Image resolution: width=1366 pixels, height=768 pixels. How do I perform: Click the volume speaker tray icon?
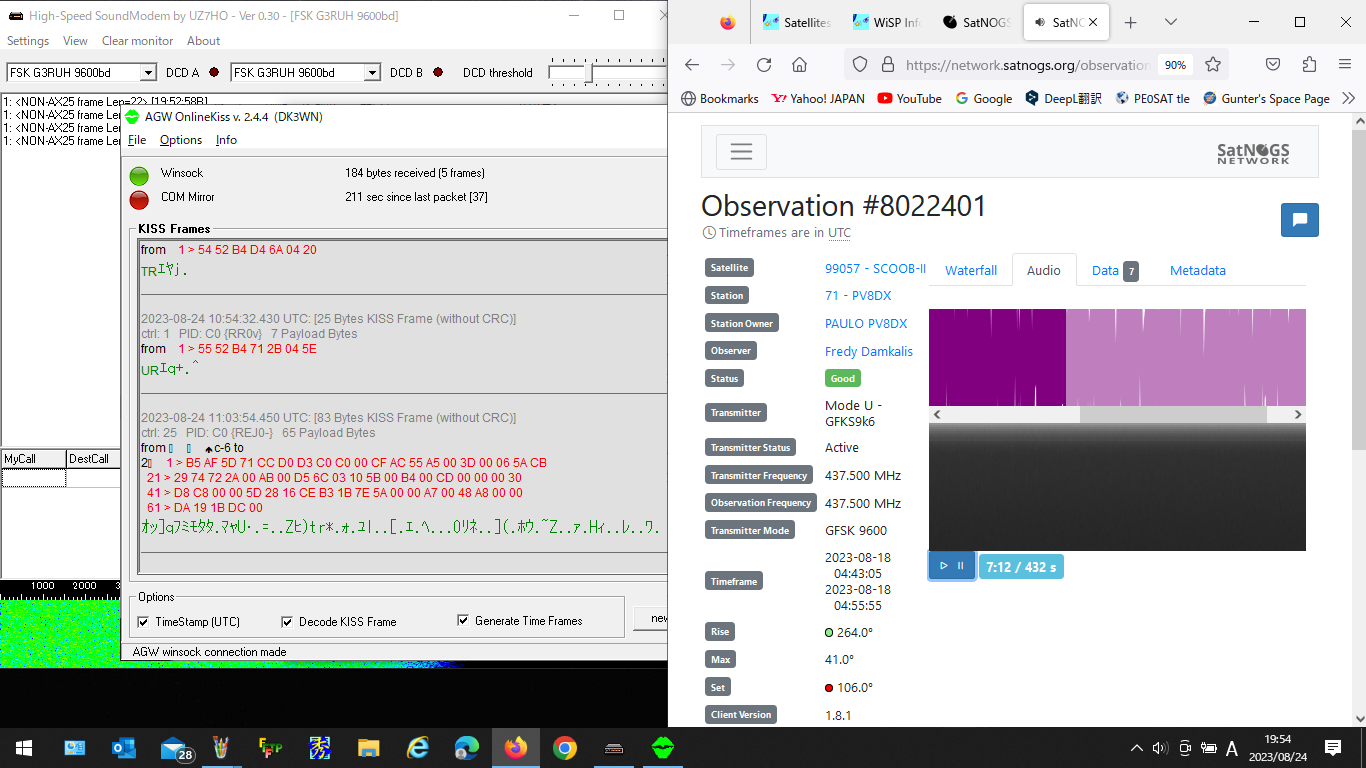click(1160, 748)
